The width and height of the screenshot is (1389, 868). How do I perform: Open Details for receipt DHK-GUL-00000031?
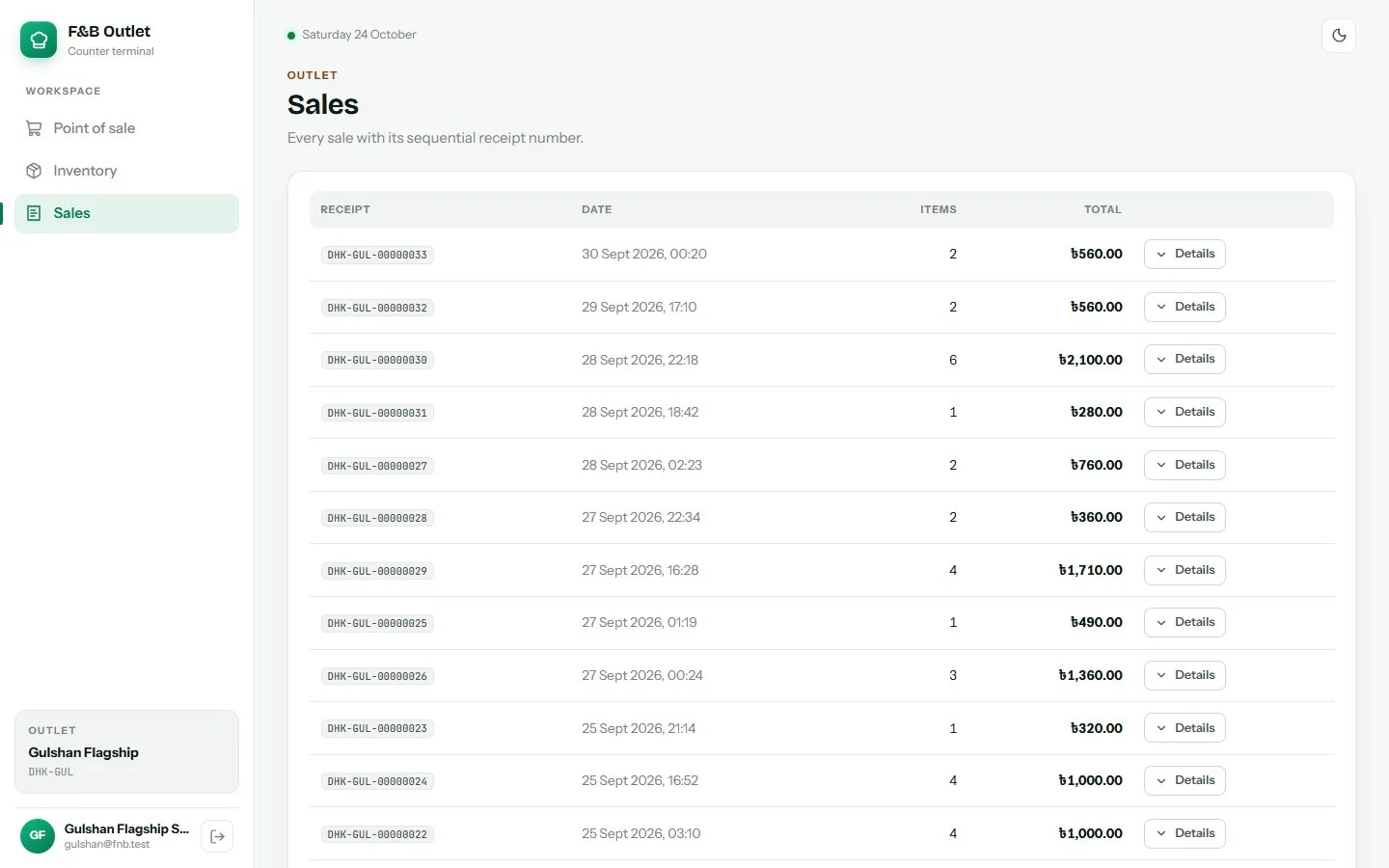point(1185,412)
